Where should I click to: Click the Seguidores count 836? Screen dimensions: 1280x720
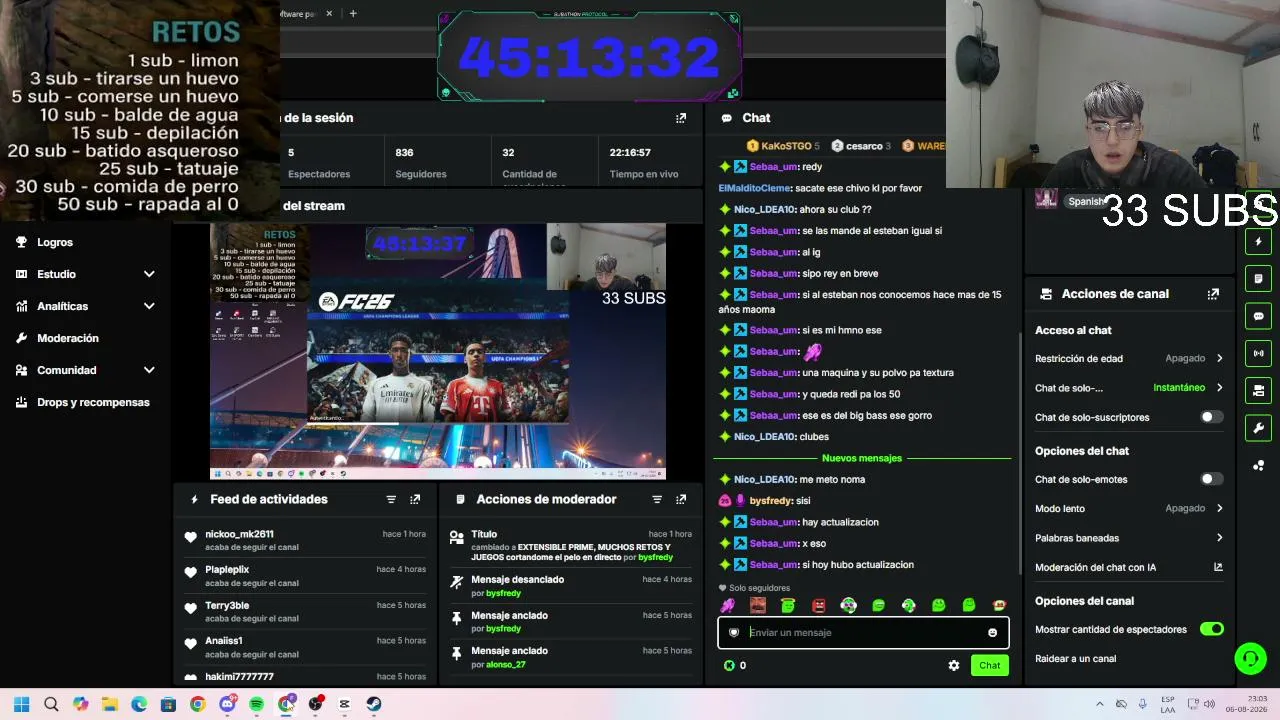404,153
